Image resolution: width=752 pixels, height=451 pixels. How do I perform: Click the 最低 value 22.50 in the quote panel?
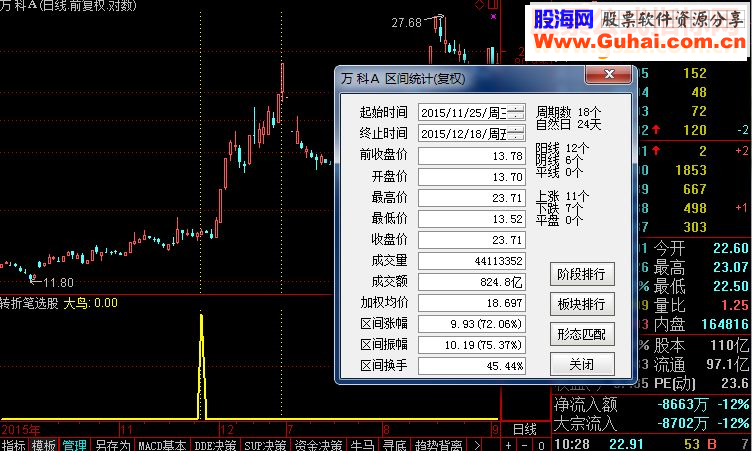point(730,286)
